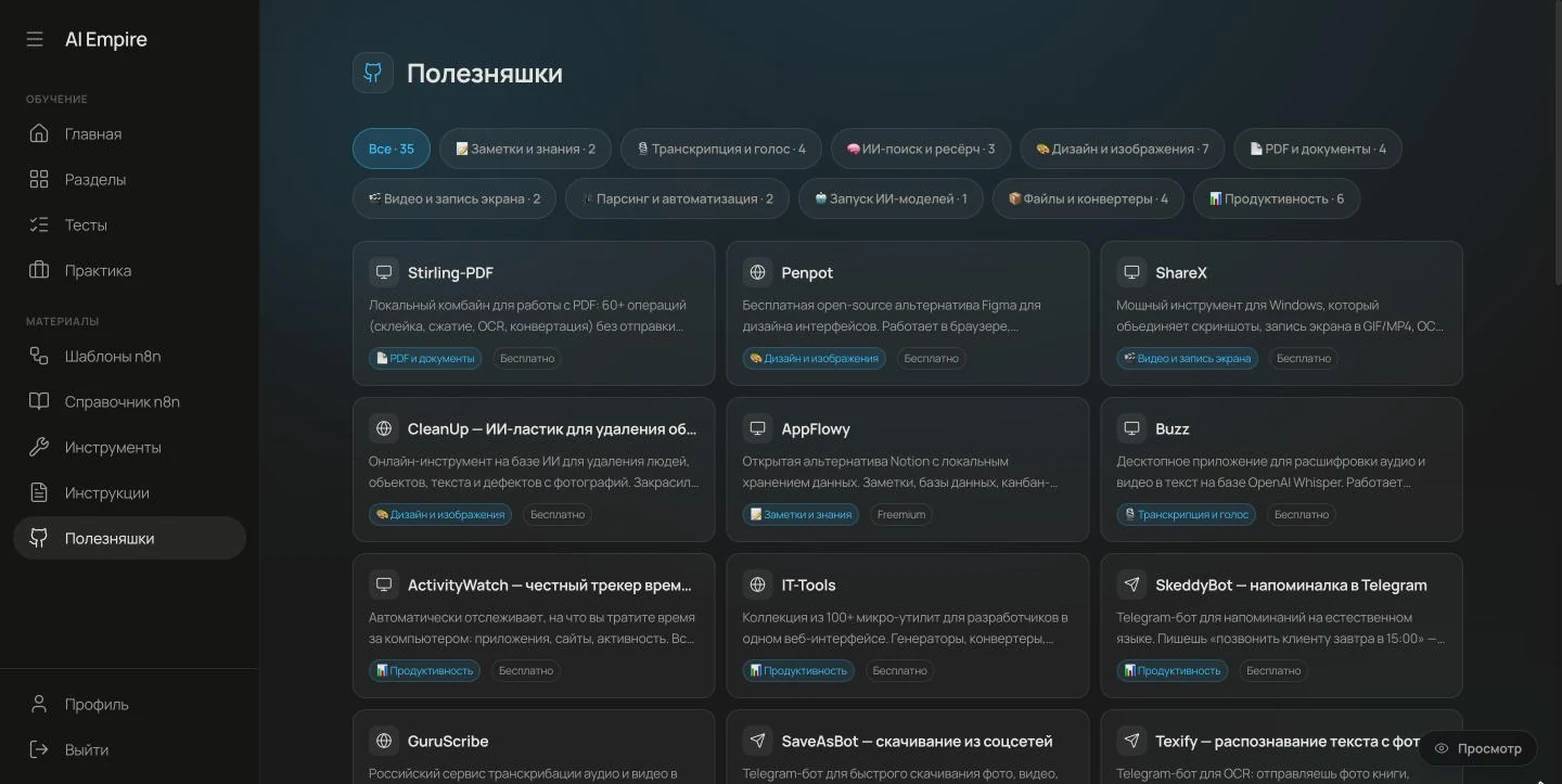1562x784 pixels.
Task: Filter by ИИ-поиск и ресёрч · 3
Action: [921, 149]
